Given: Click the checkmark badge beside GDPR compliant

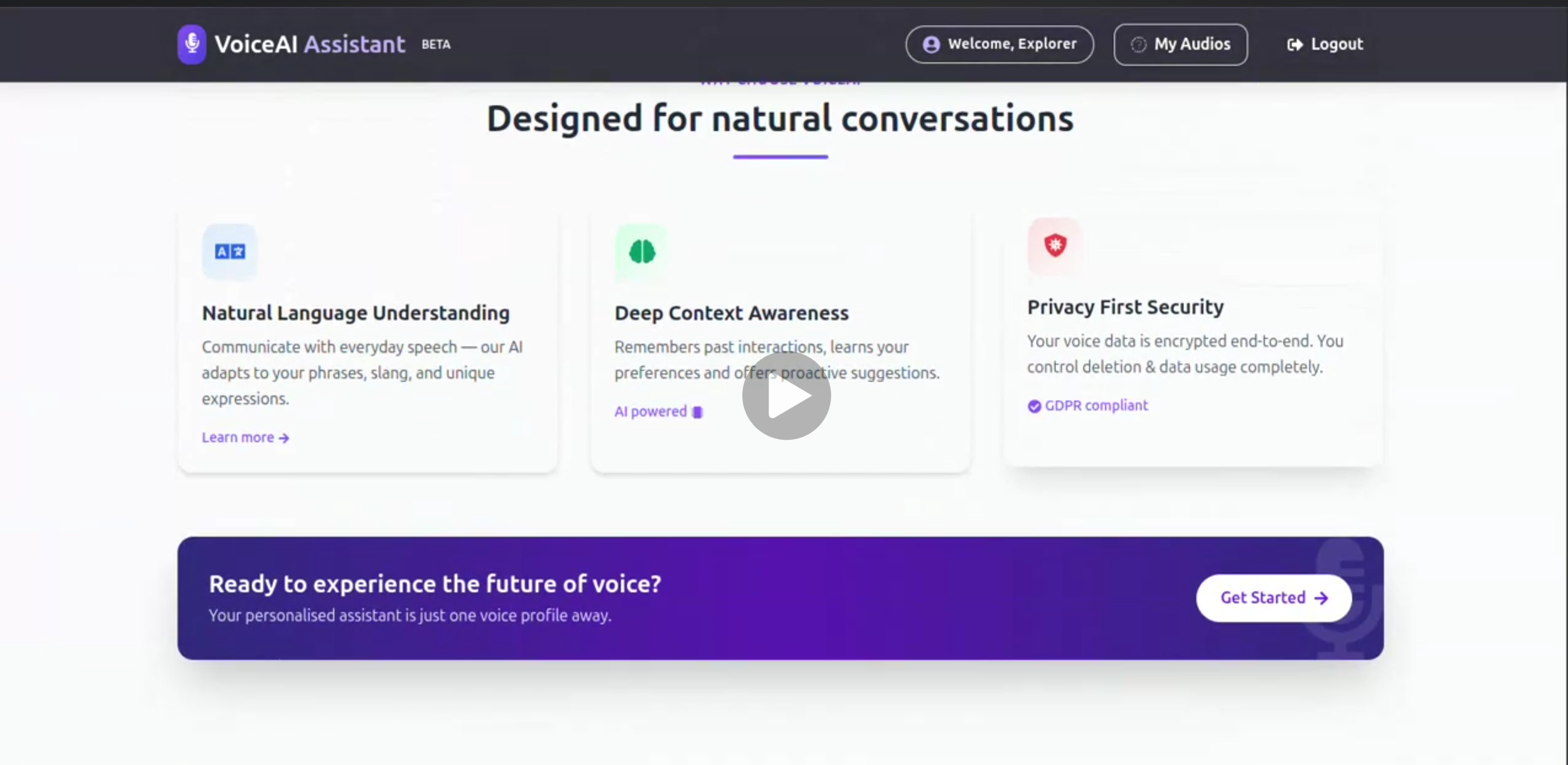Looking at the screenshot, I should pos(1034,406).
